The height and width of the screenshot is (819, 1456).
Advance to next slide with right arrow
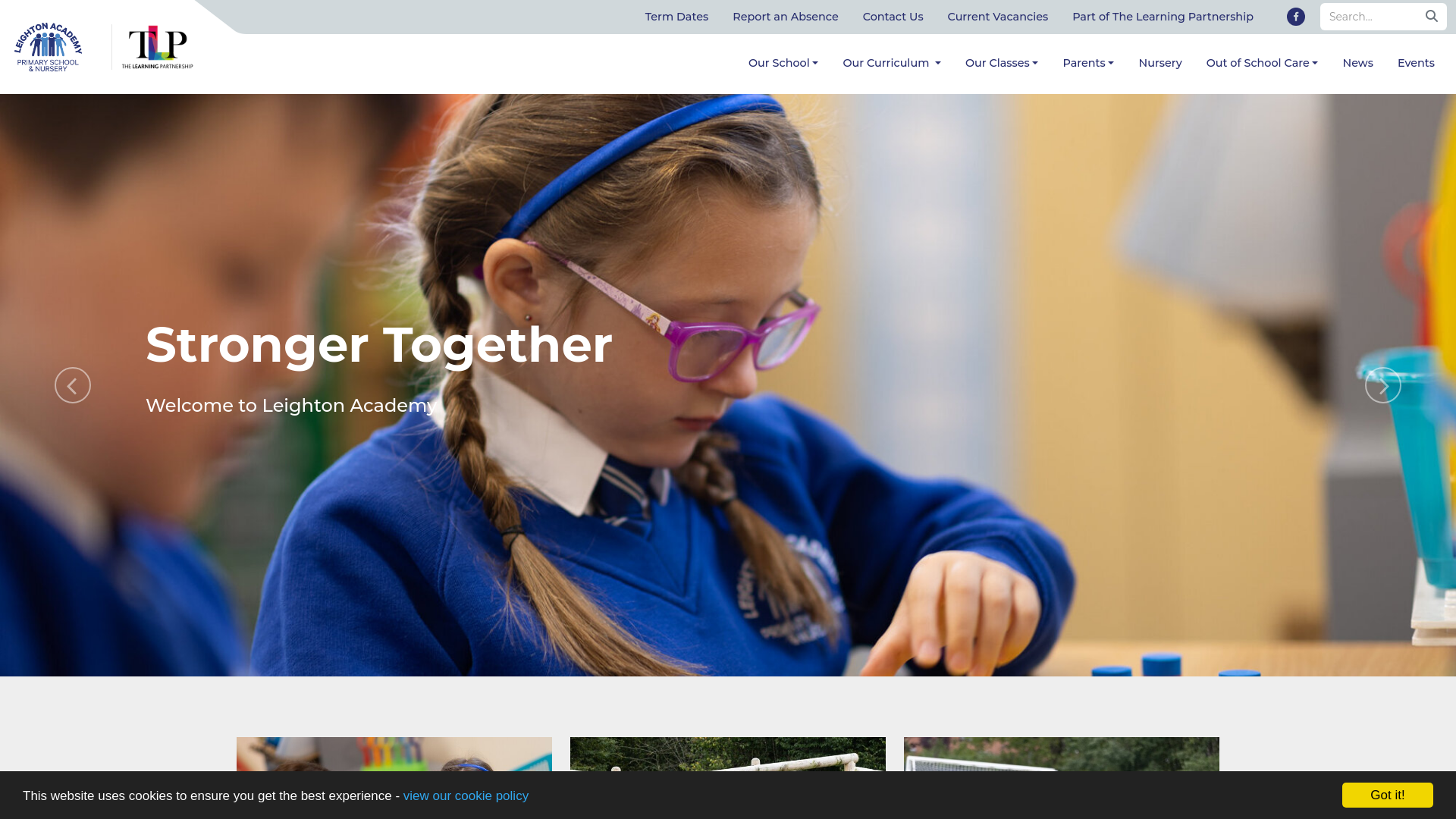tap(1382, 385)
